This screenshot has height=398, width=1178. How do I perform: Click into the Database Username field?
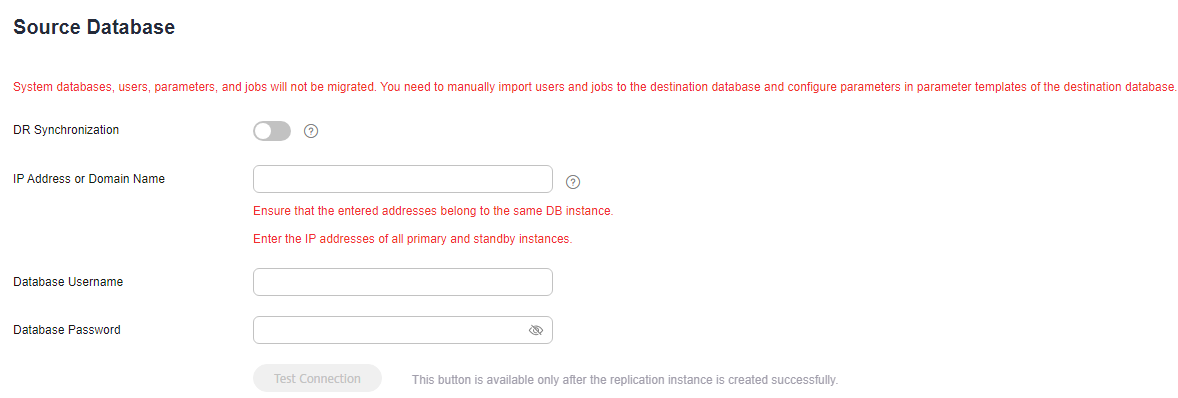[x=403, y=282]
